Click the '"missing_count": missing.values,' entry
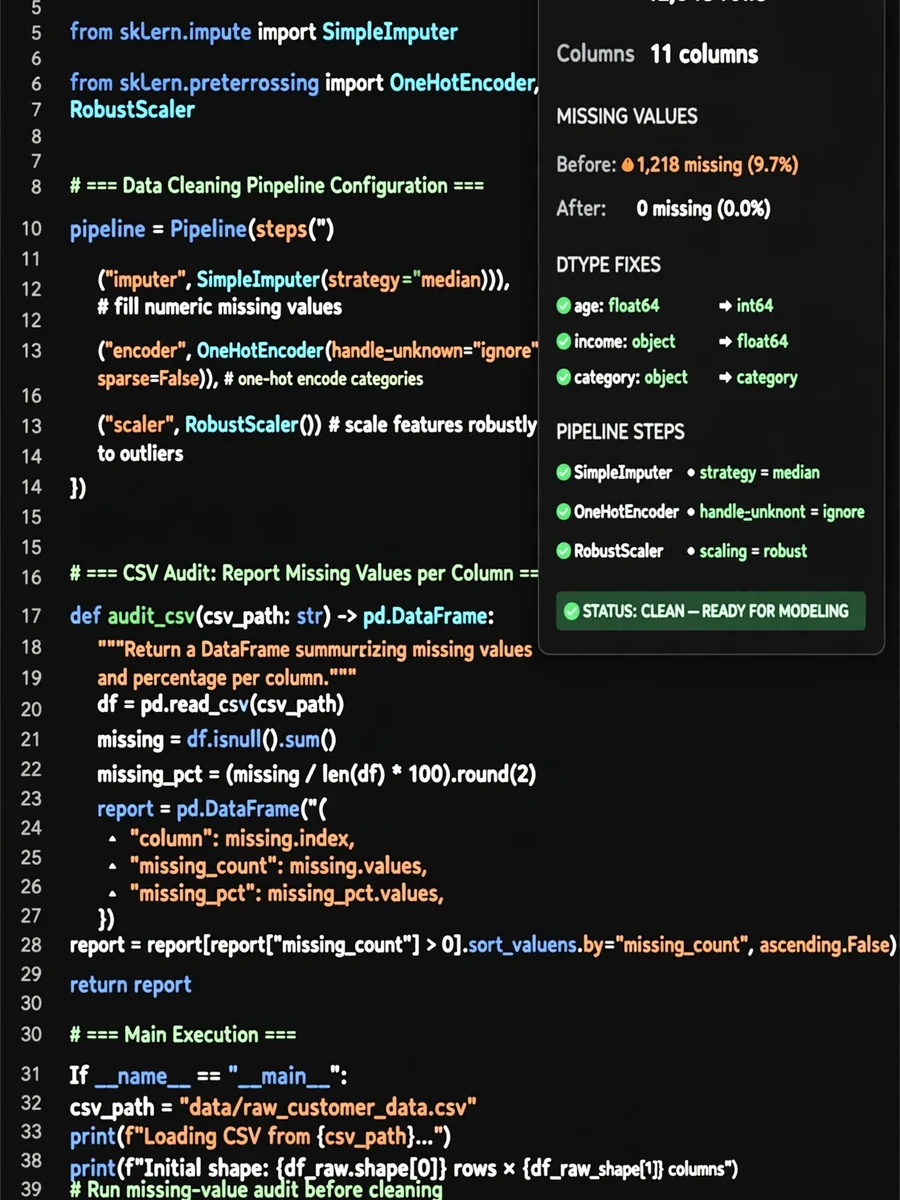 279,866
